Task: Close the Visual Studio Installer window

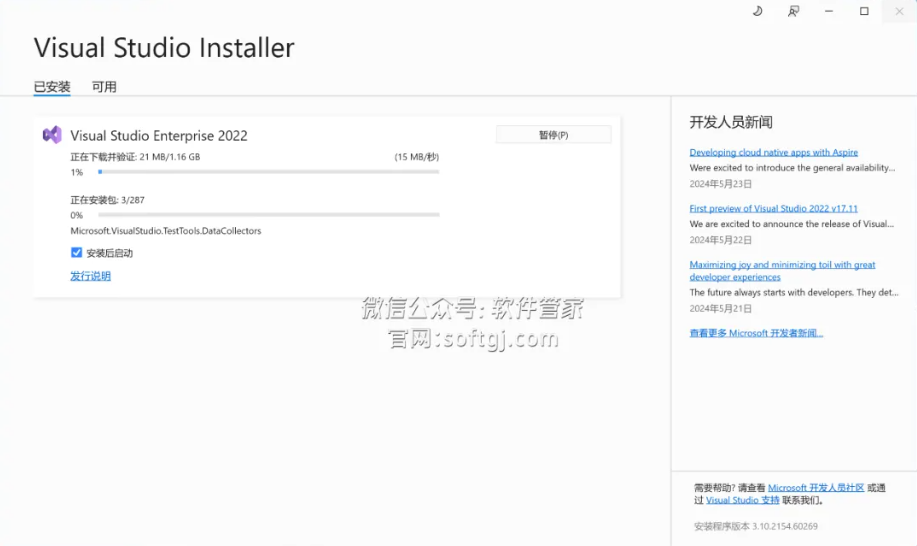Action: click(x=899, y=11)
